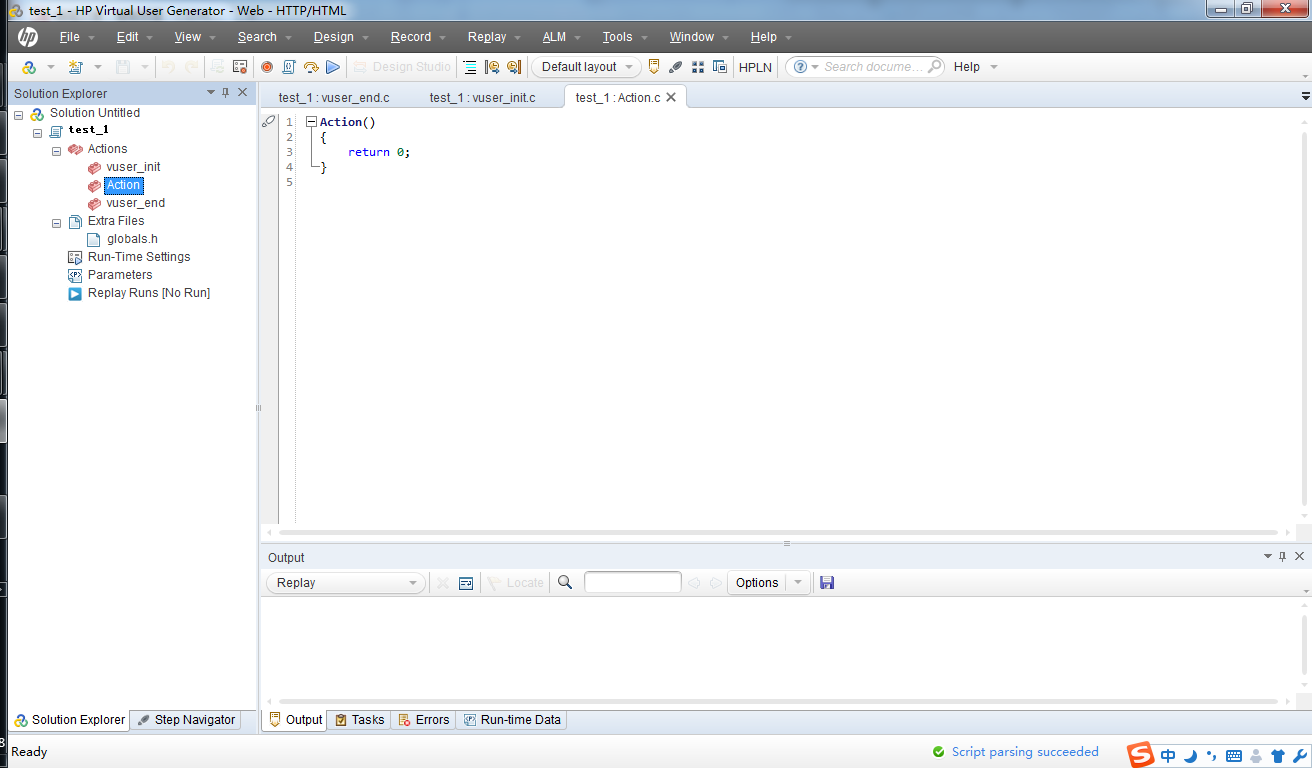Switch to the test_1 : vuser_init.c tab
Screen dimensions: 1312x768
482,97
